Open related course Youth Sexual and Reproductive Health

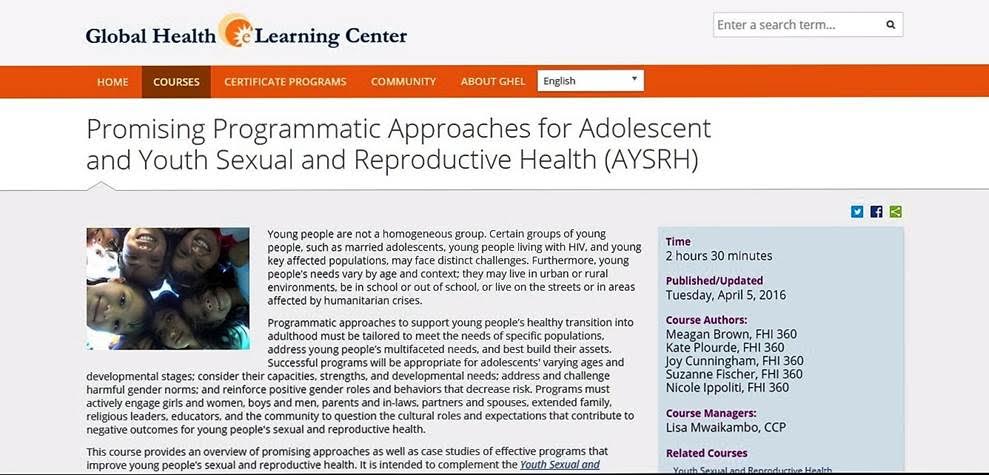click(x=752, y=470)
